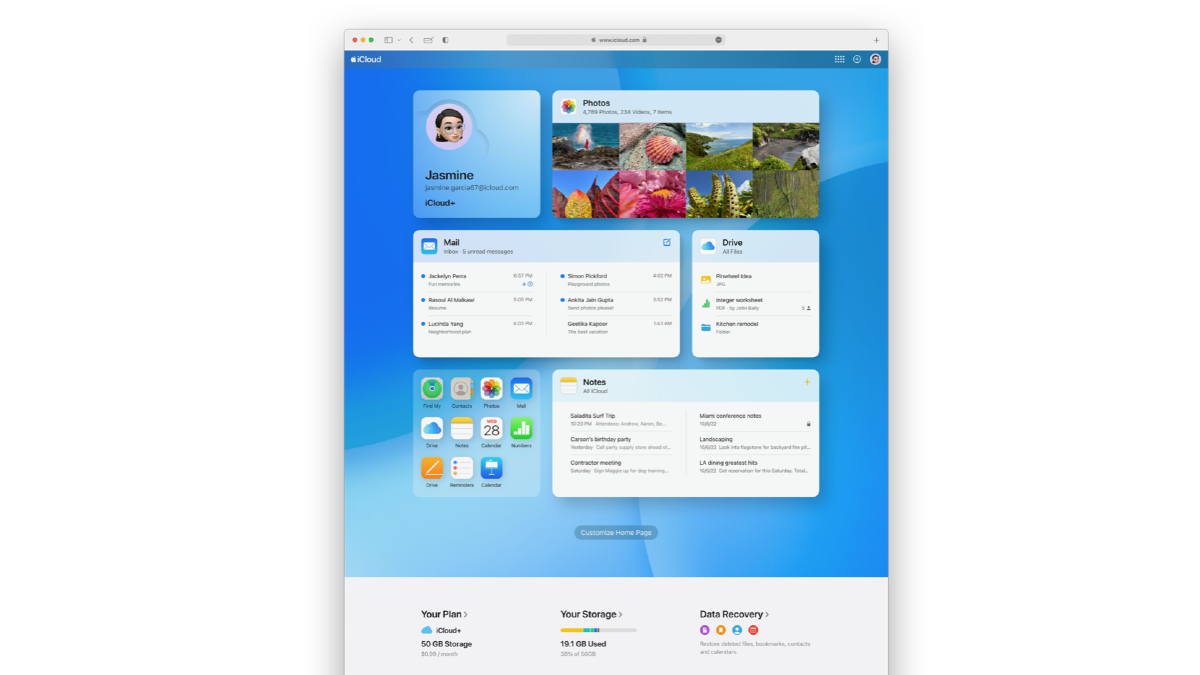Viewport: 1200px width, 675px height.
Task: Open the Contacts app icon
Action: pyautogui.click(x=462, y=390)
